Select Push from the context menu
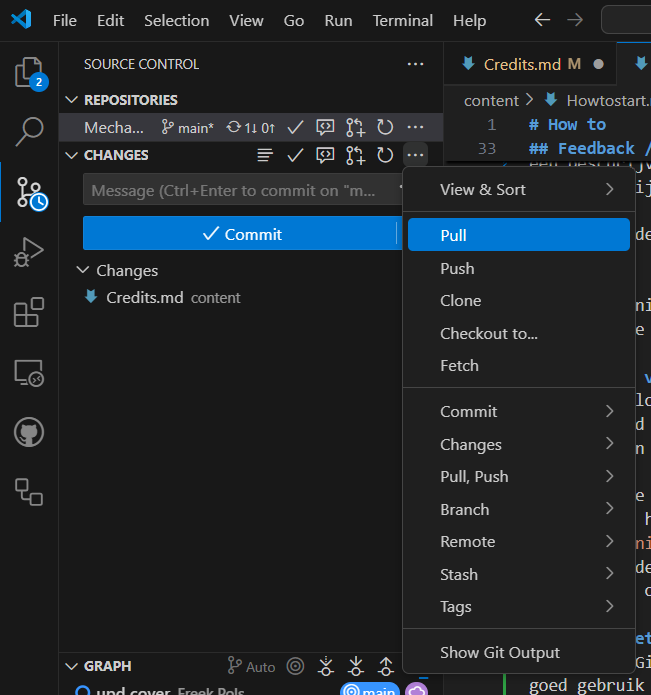Screen dimensions: 651x695 point(519,269)
